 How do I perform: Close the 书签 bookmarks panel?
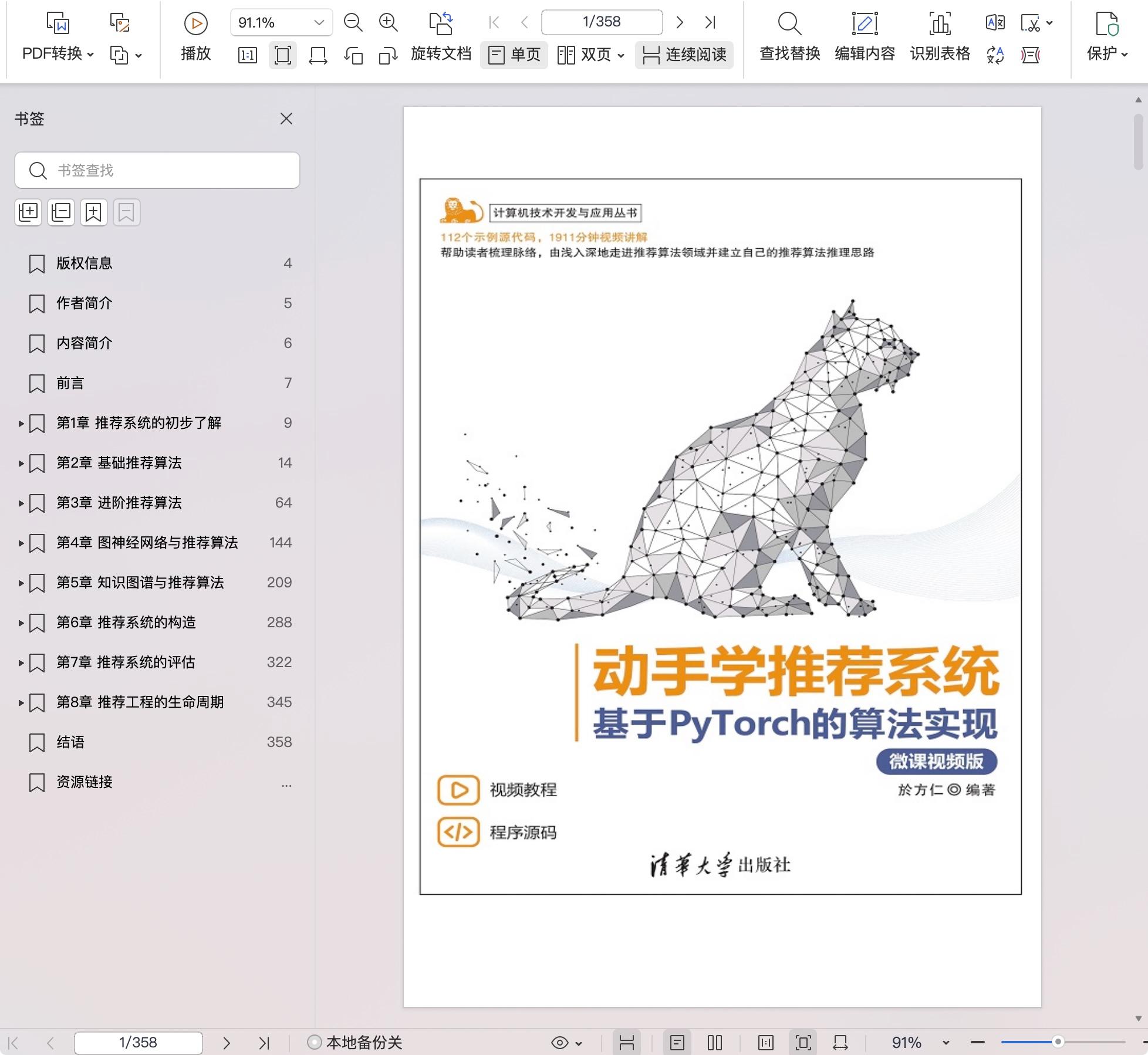coord(286,119)
